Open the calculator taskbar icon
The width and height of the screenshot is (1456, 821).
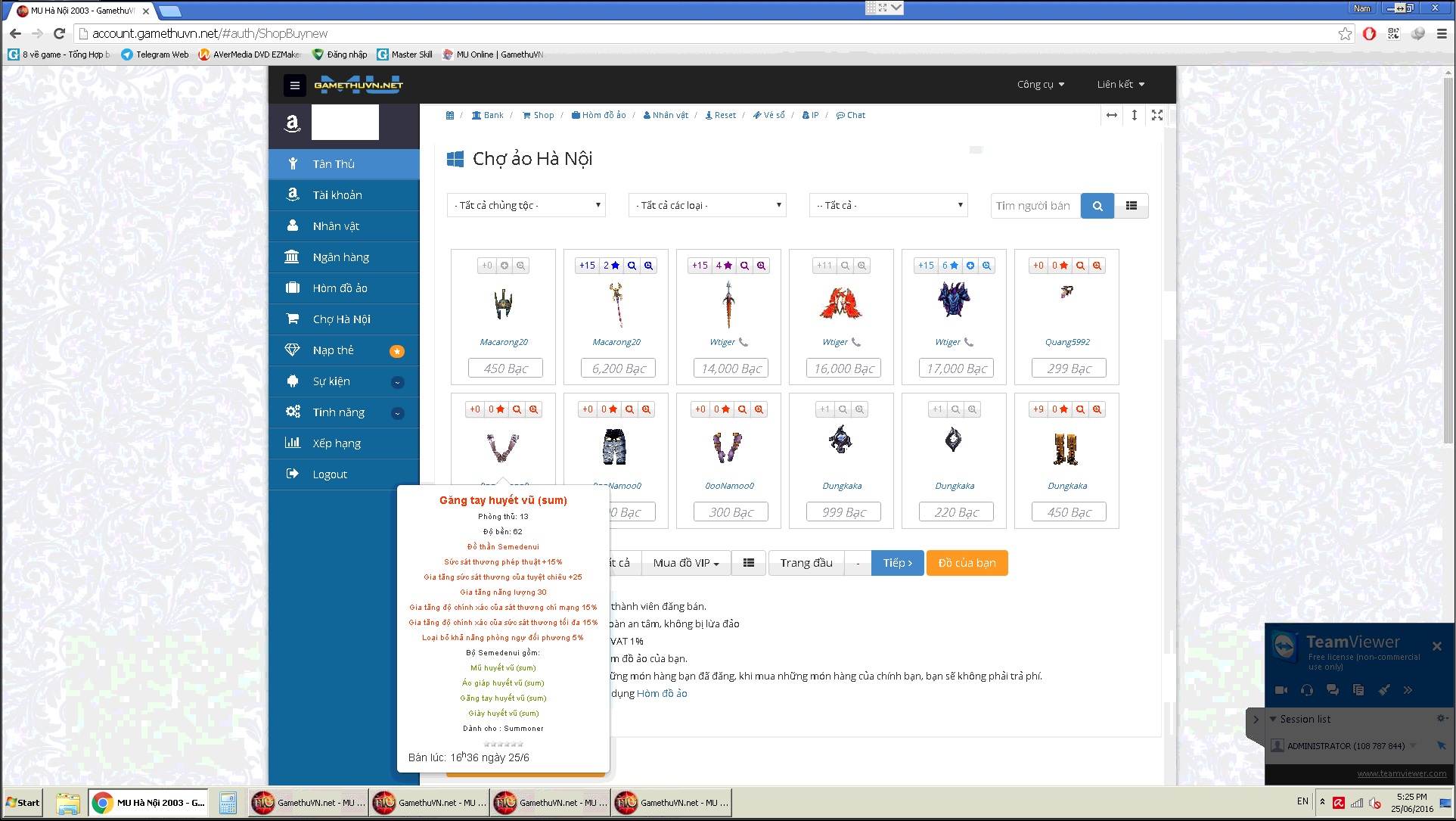[x=228, y=803]
